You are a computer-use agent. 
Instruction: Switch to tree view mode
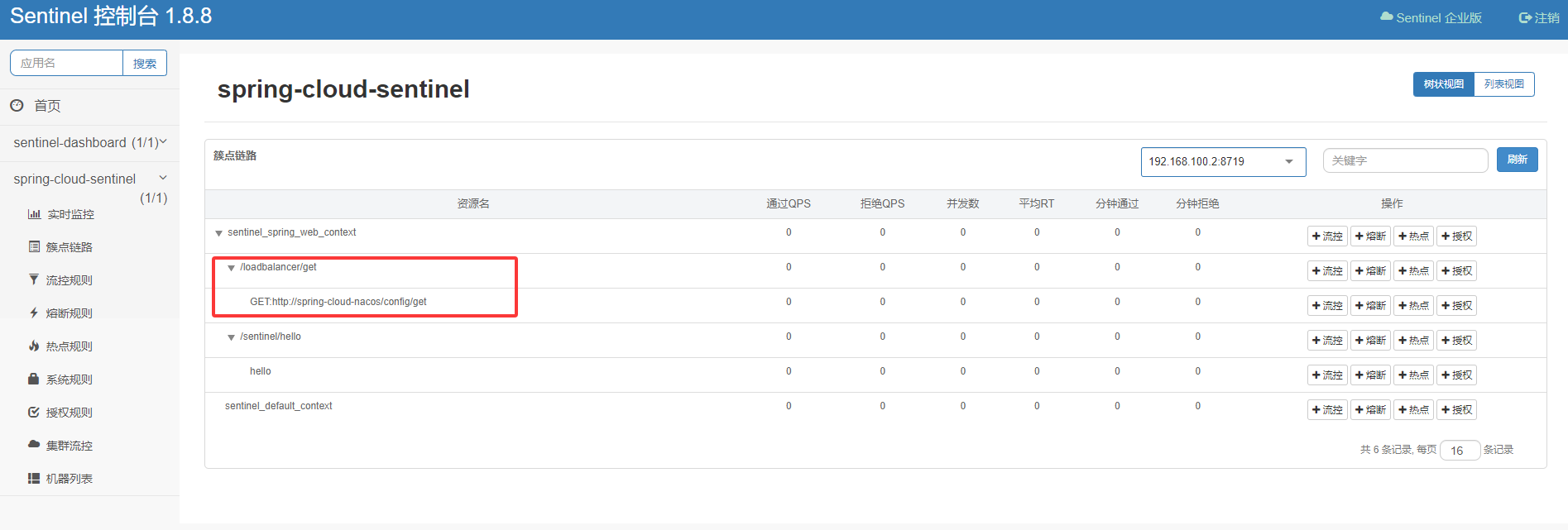pos(1443,84)
